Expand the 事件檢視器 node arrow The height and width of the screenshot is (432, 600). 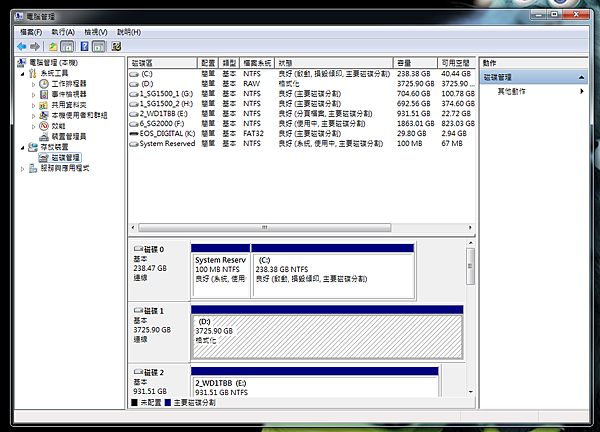[33, 95]
